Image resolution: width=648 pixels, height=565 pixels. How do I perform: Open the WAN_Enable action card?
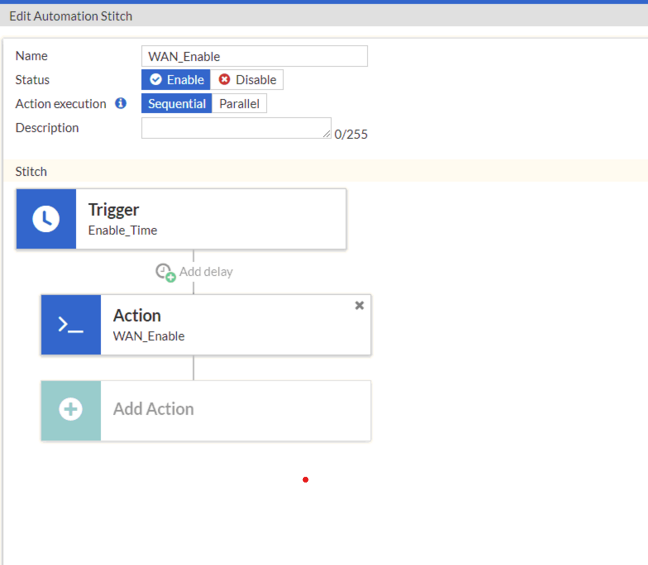coord(206,325)
